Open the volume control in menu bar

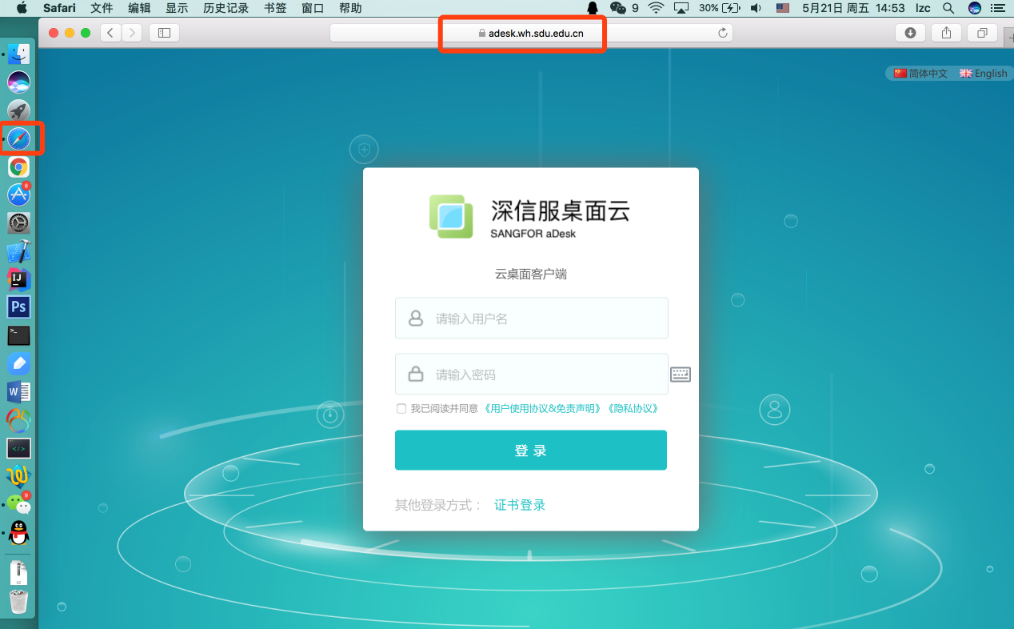tap(755, 8)
